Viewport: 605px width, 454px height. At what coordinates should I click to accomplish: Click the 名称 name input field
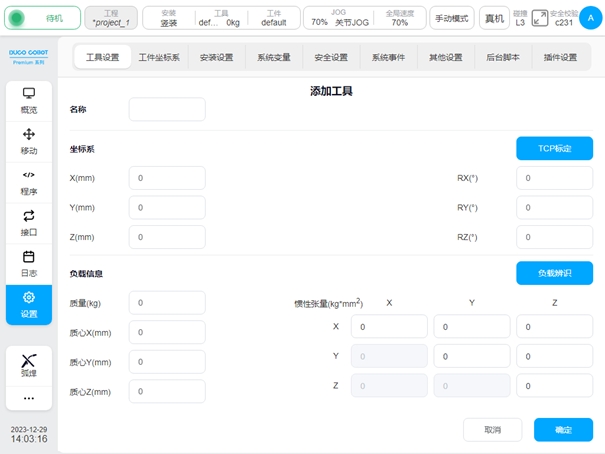(167, 109)
